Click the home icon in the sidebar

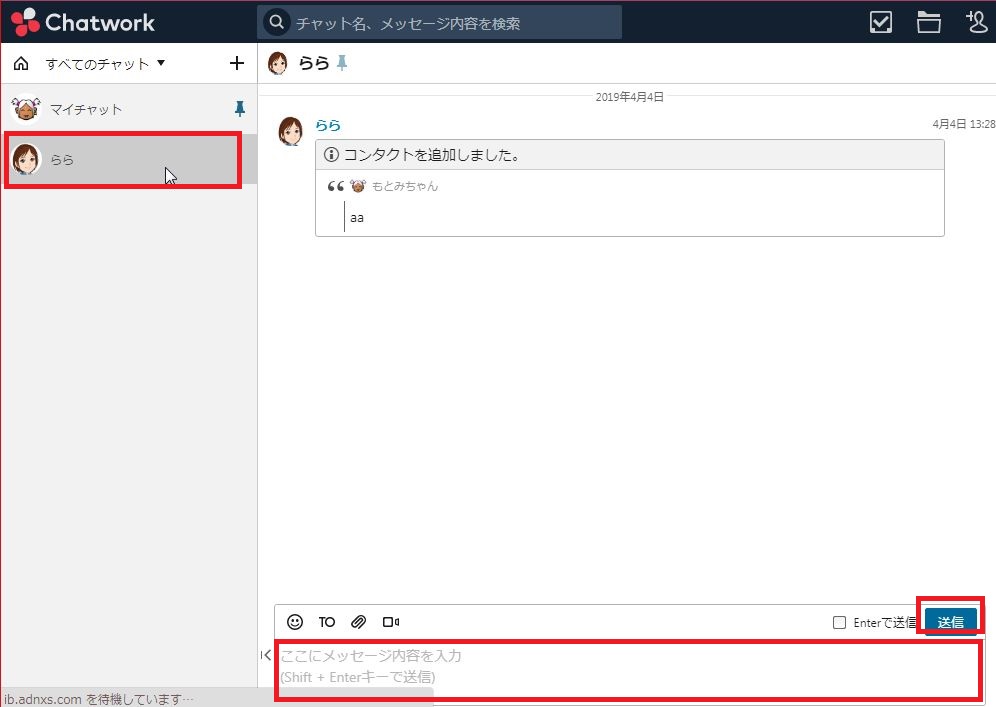click(x=21, y=64)
